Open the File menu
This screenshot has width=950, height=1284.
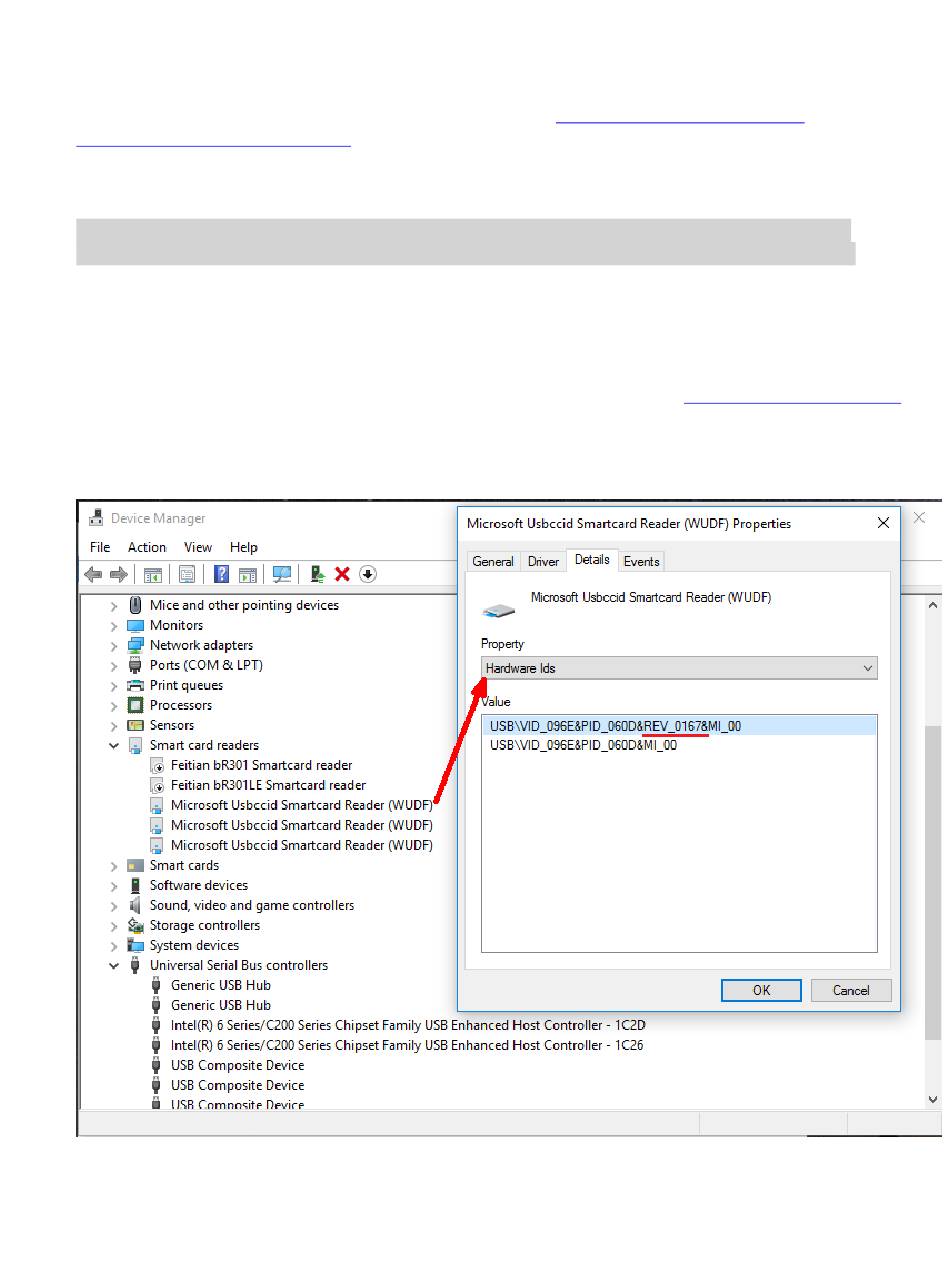click(100, 547)
